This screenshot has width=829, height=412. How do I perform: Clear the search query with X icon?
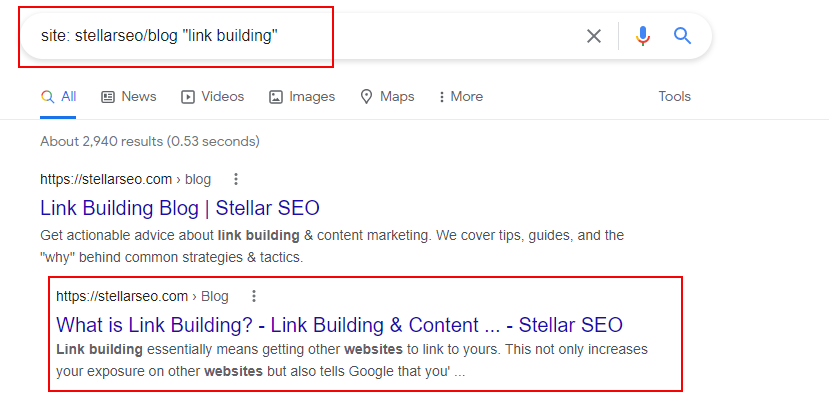(x=594, y=36)
